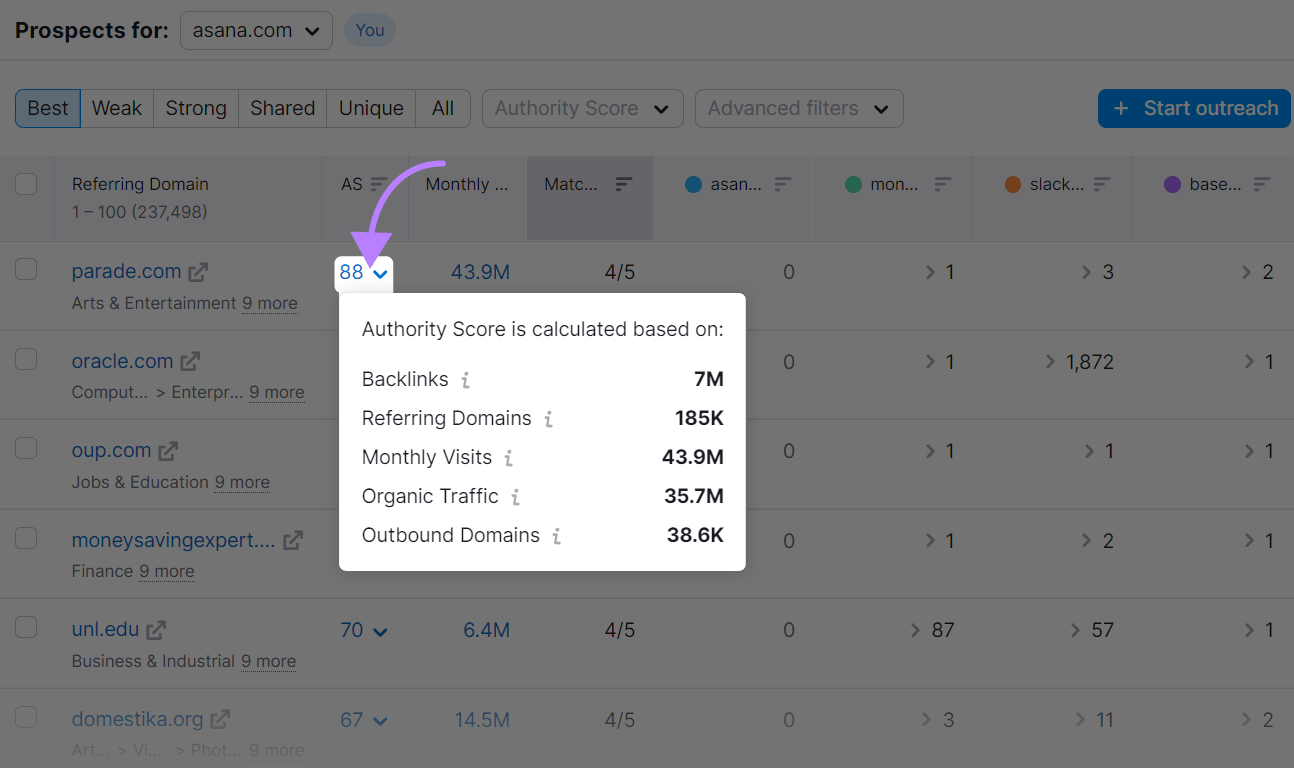Show 9 more categories for parade.com
The image size is (1294, 768).
click(270, 303)
